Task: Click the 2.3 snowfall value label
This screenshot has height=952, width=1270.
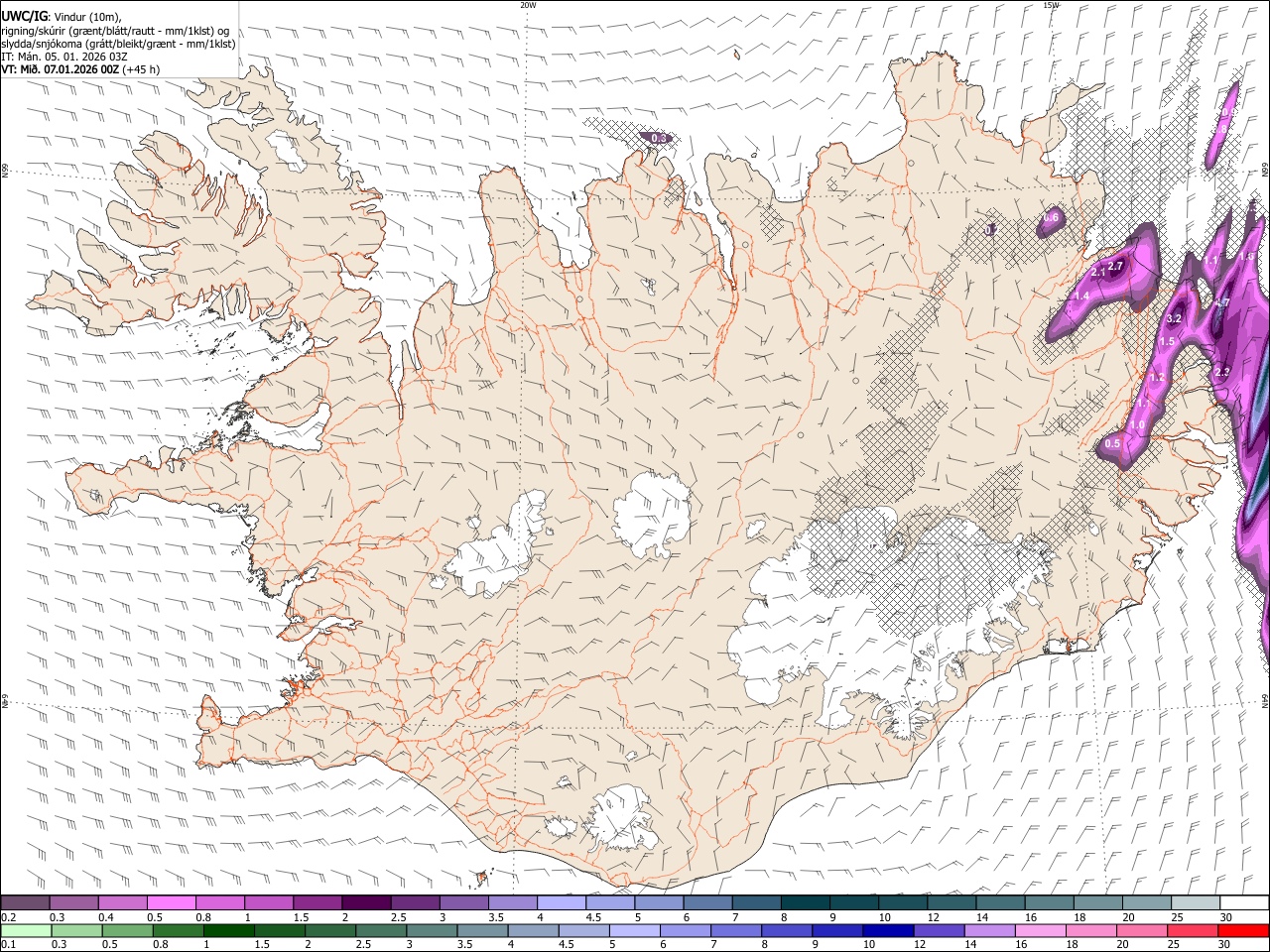Action: point(1222,372)
